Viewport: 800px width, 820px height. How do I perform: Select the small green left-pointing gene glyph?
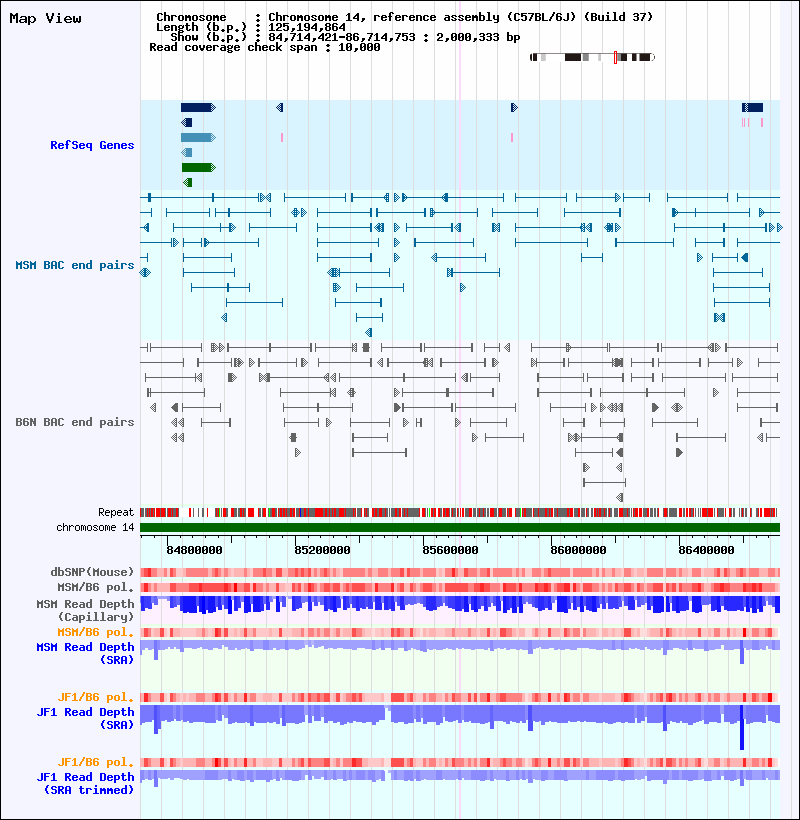188,183
